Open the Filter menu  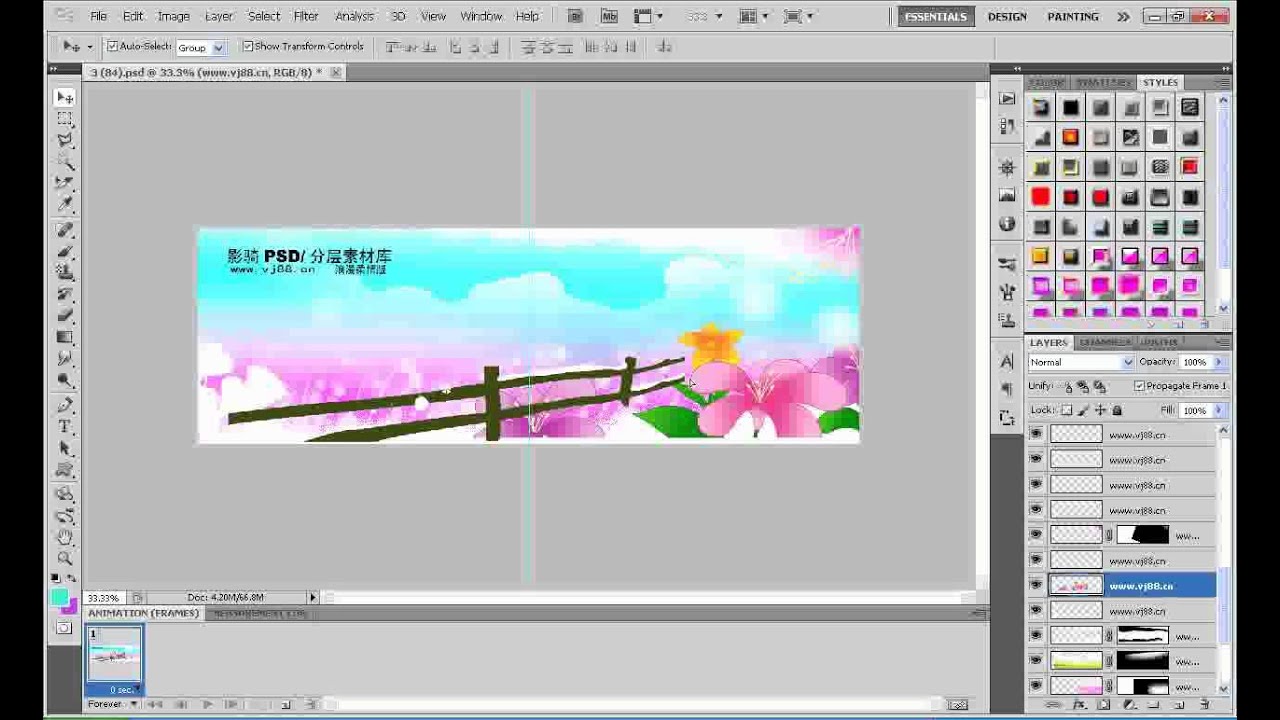(306, 16)
